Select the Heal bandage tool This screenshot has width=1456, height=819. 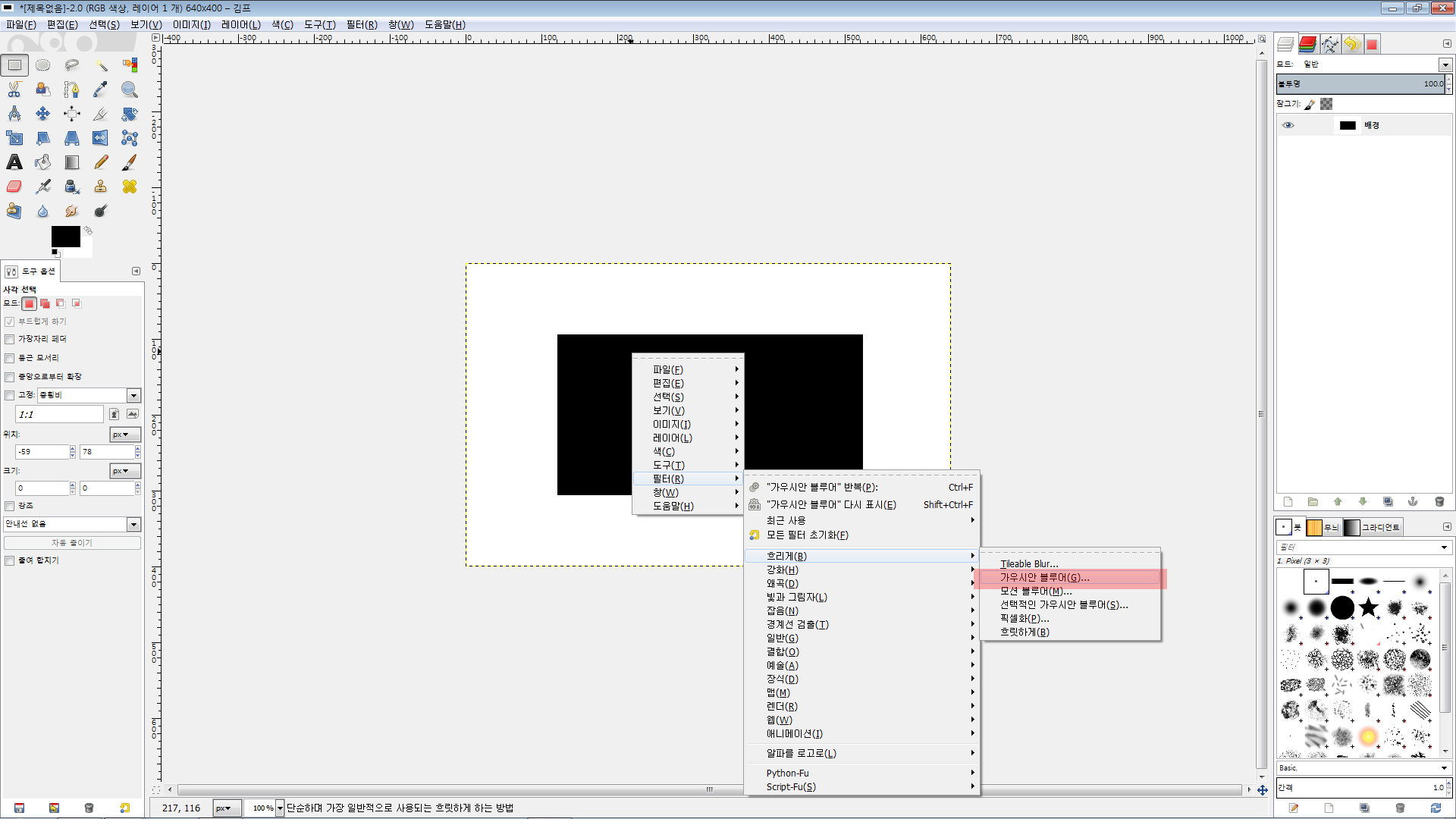[x=130, y=187]
